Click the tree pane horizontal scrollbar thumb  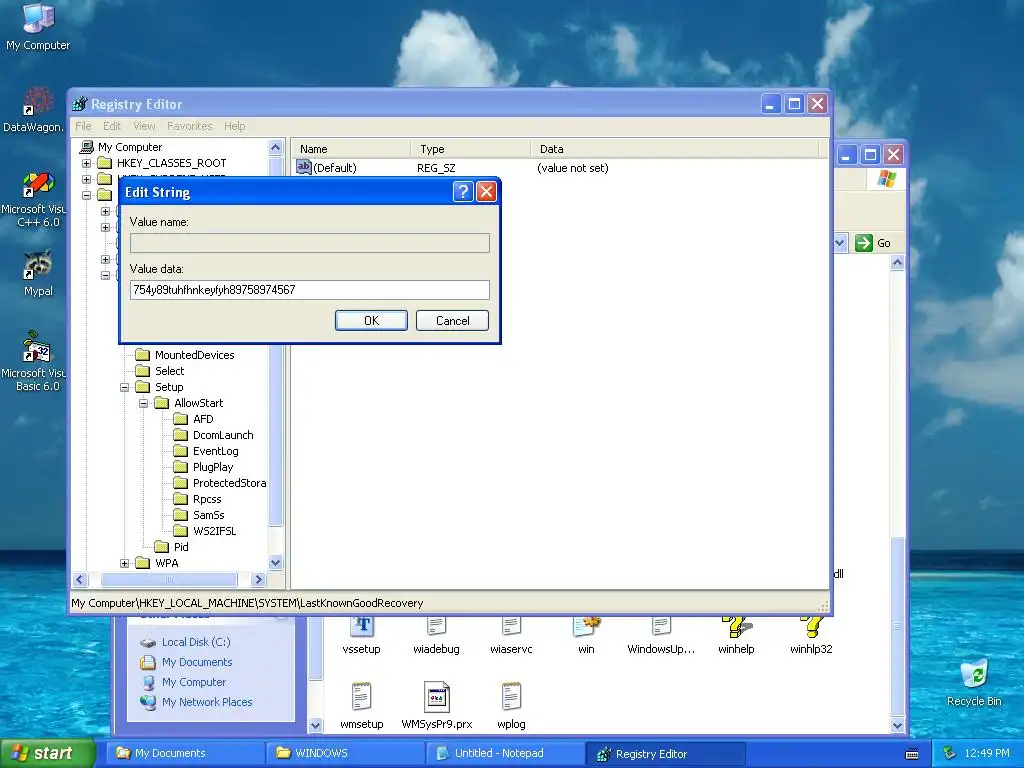(168, 579)
